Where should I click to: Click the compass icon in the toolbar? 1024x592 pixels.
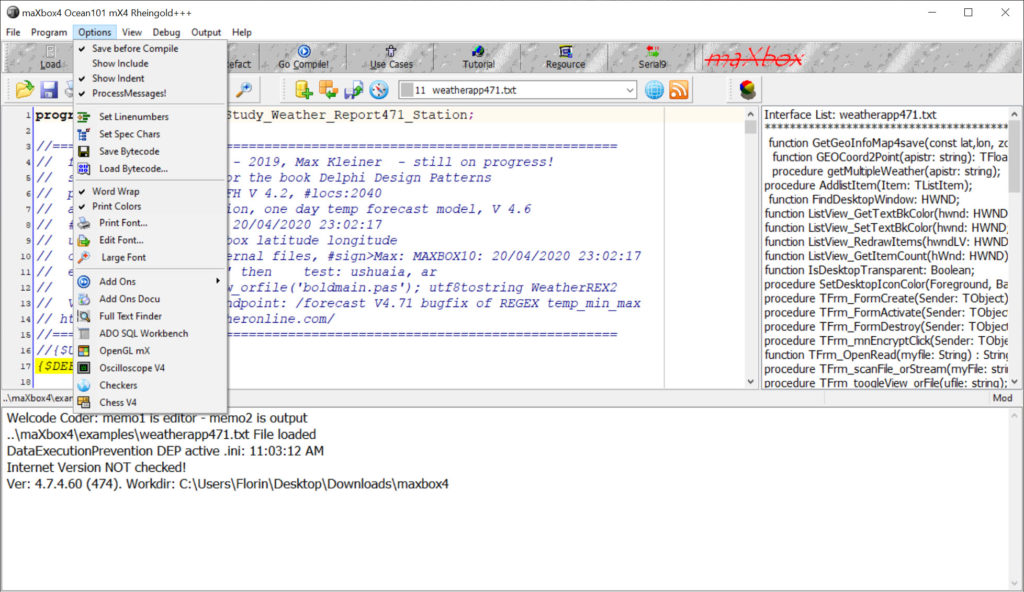click(379, 90)
